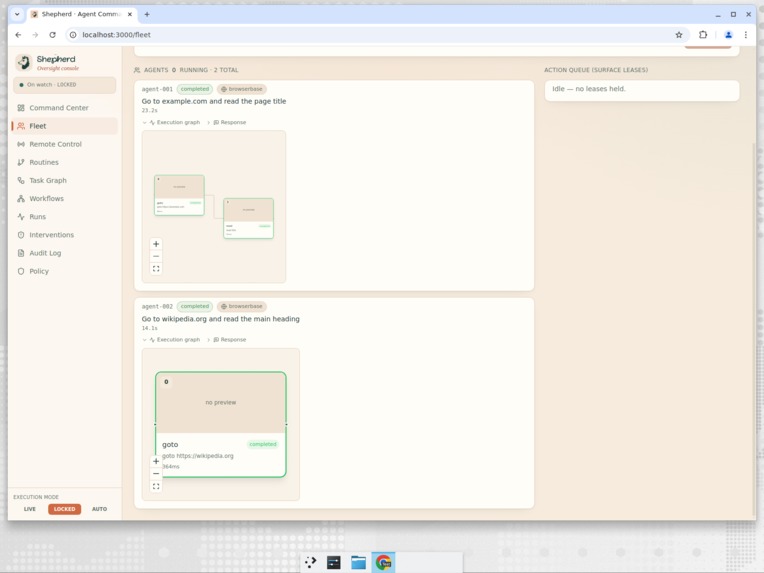Click the Task Graph node icon
This screenshot has width=764, height=573.
pos(21,180)
